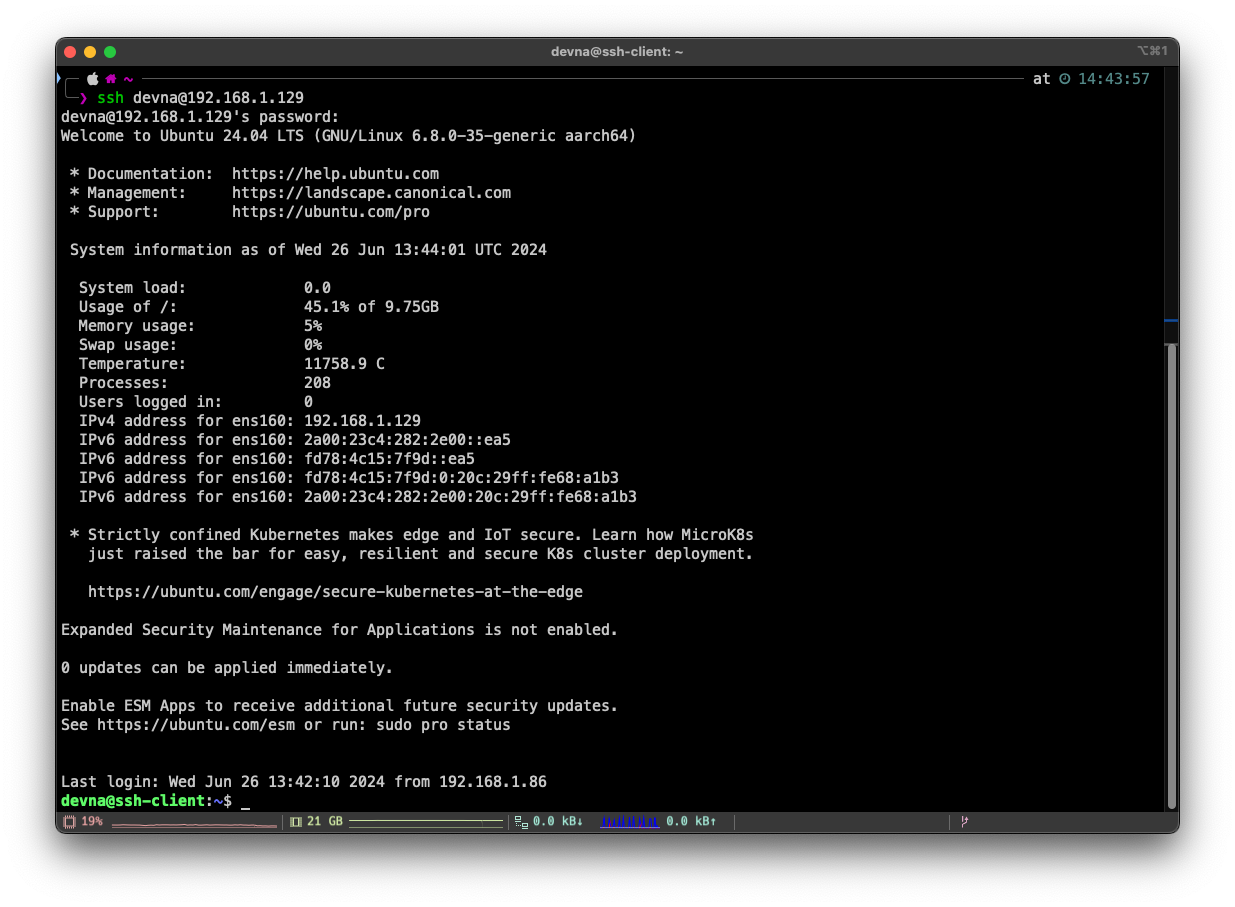Viewport: 1235px width, 907px height.
Task: Click the Apple logo in the prompt line
Action: (x=93, y=78)
